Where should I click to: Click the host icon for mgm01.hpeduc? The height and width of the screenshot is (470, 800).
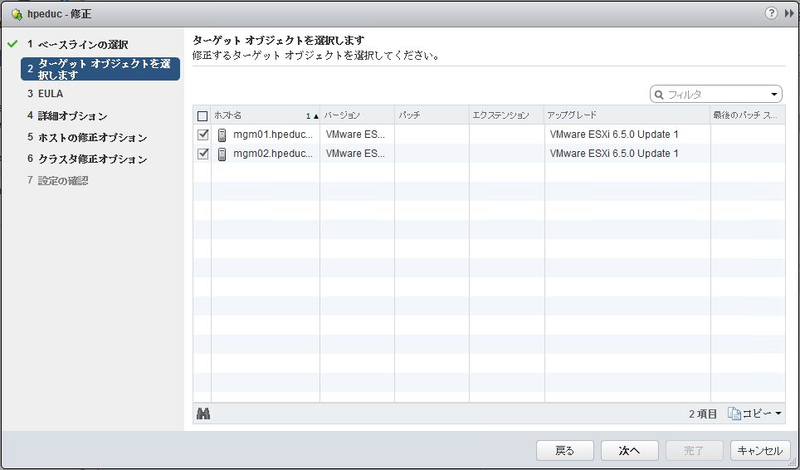[x=222, y=135]
